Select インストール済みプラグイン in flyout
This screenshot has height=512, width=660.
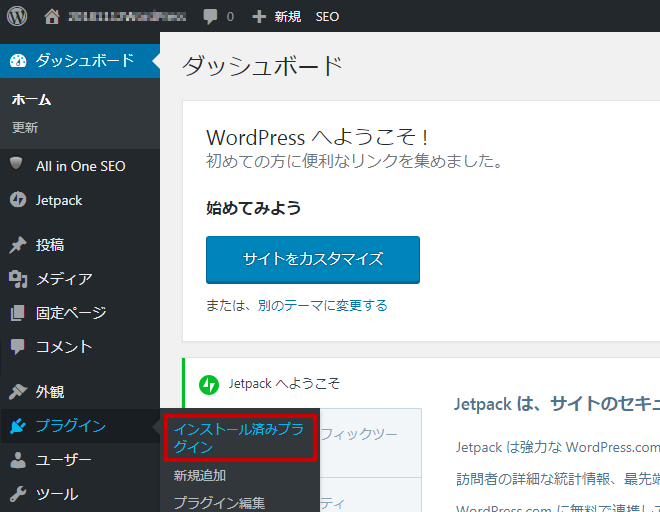(x=239, y=438)
